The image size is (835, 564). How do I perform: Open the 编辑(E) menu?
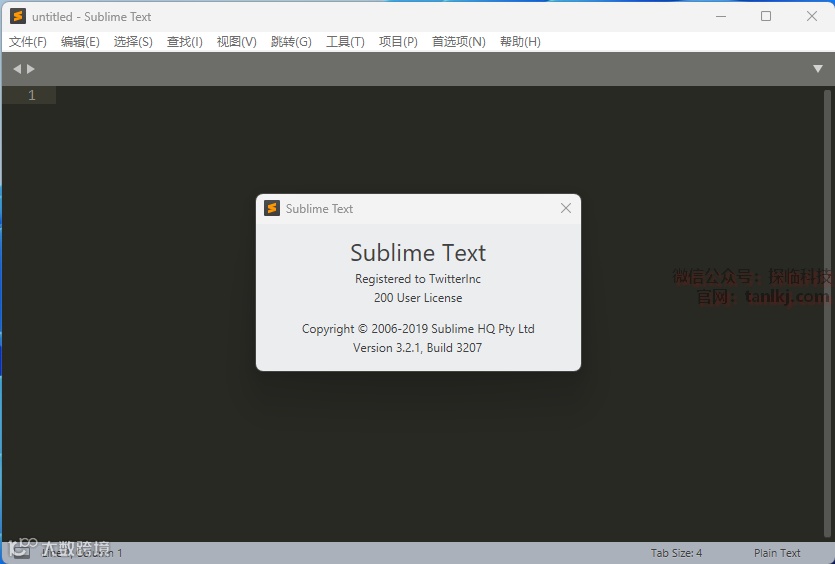click(80, 42)
